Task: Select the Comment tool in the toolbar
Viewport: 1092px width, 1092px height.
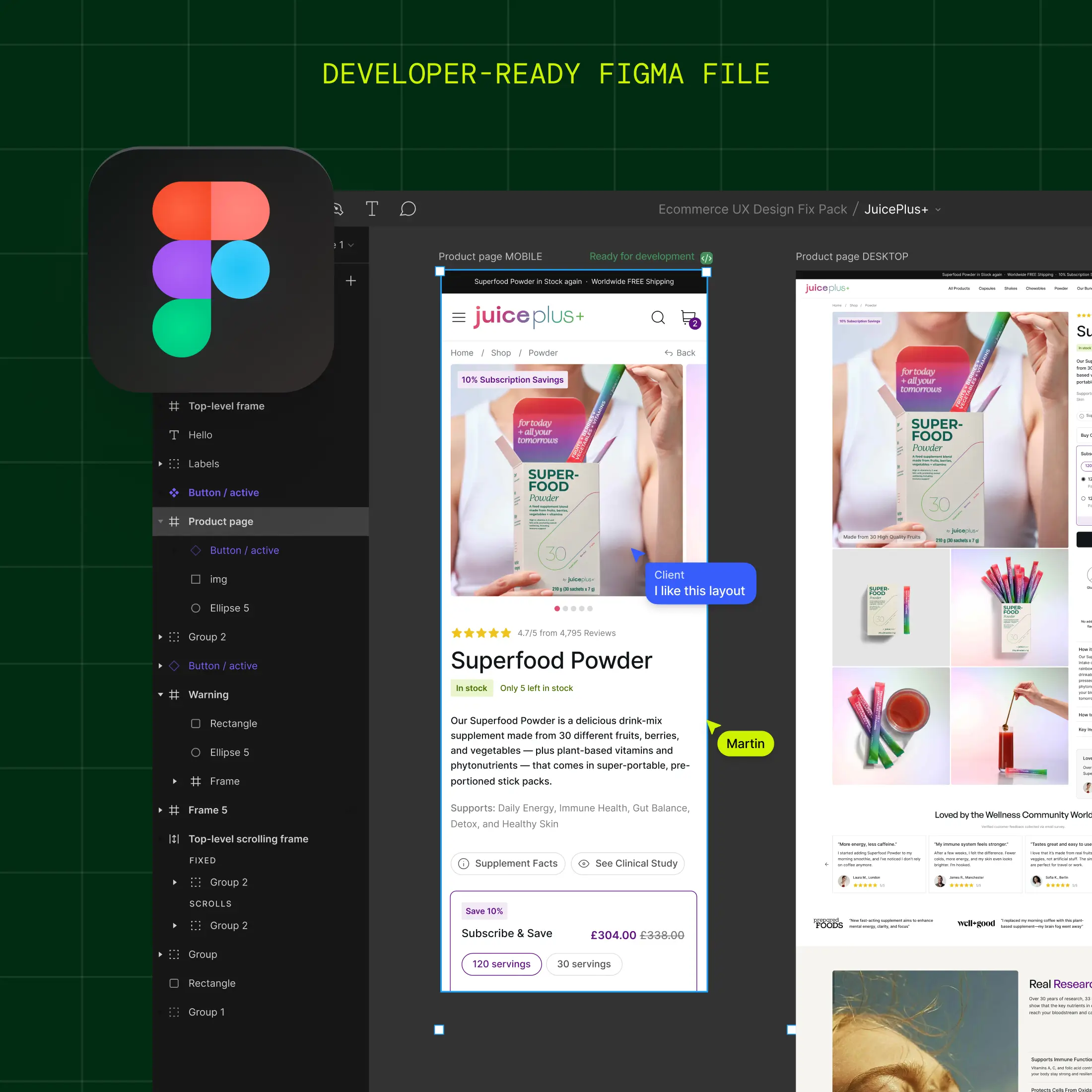Action: 408,208
